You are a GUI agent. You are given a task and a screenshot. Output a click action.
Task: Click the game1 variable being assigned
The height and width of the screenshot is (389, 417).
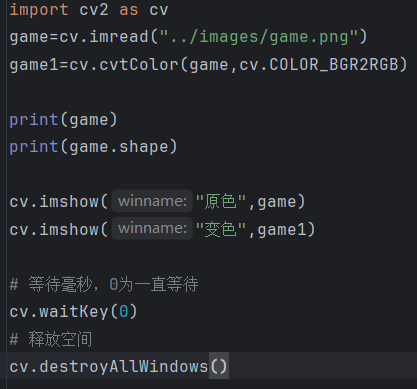click(34, 65)
